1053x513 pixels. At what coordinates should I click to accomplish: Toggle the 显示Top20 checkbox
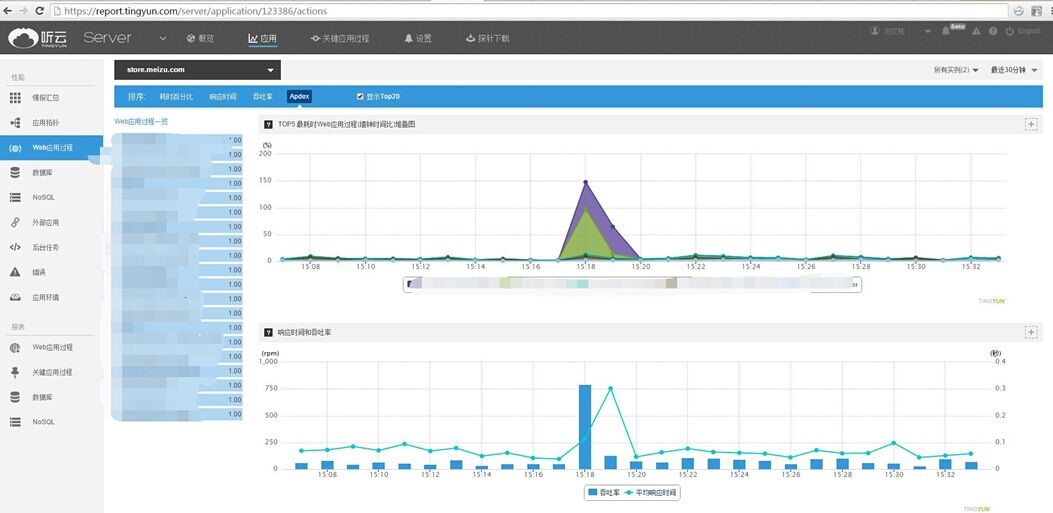(360, 97)
